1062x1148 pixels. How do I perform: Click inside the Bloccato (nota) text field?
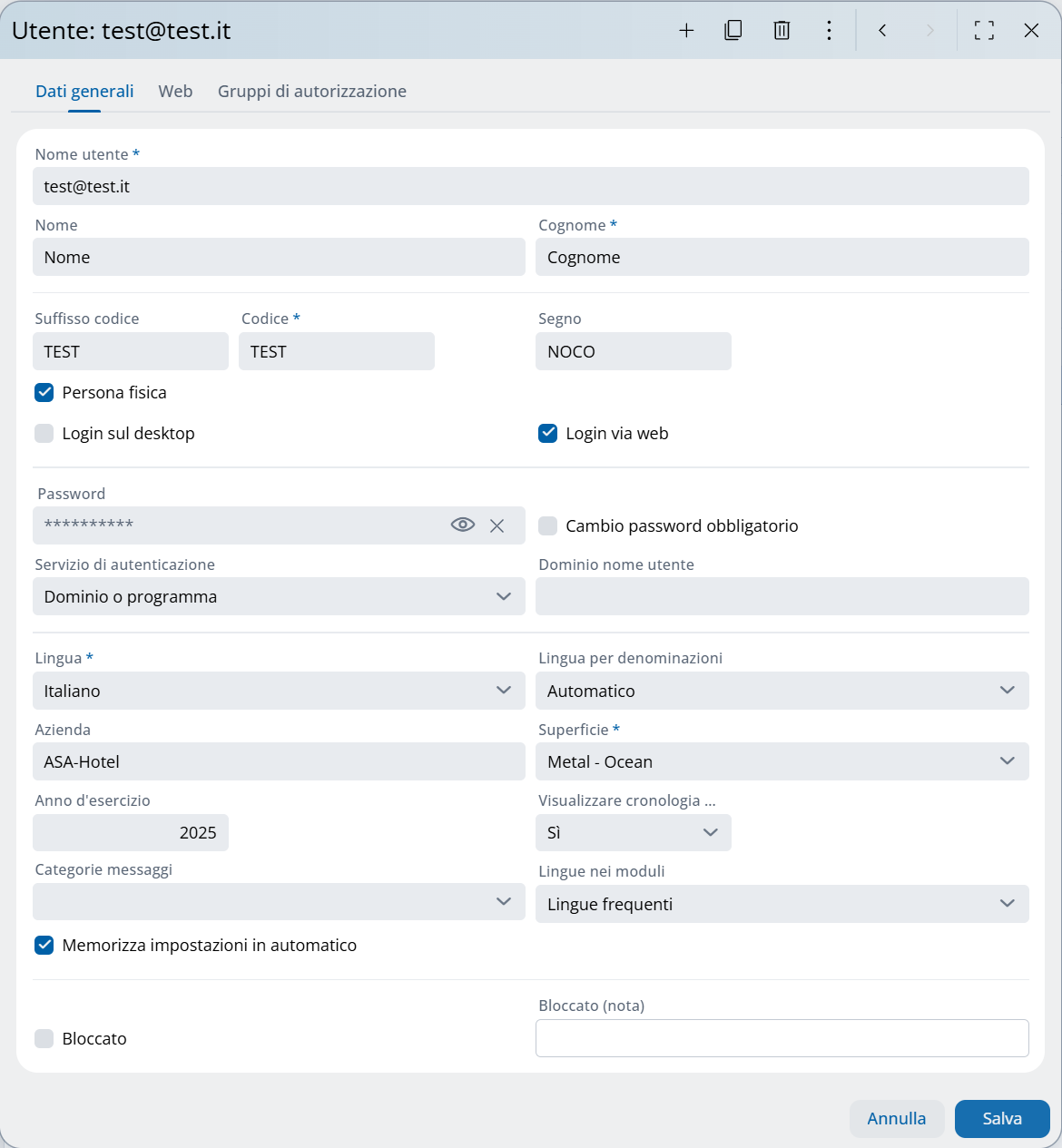point(782,1038)
